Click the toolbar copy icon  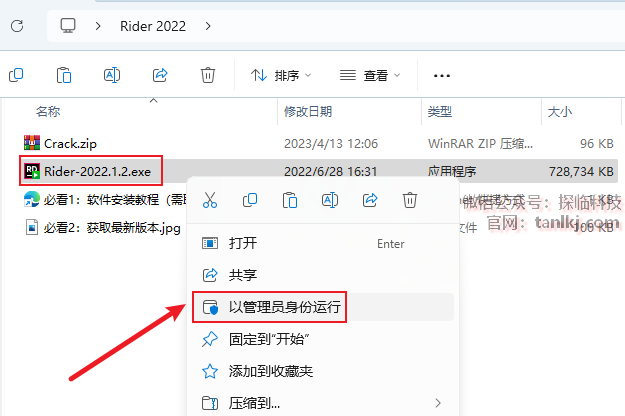click(x=16, y=75)
